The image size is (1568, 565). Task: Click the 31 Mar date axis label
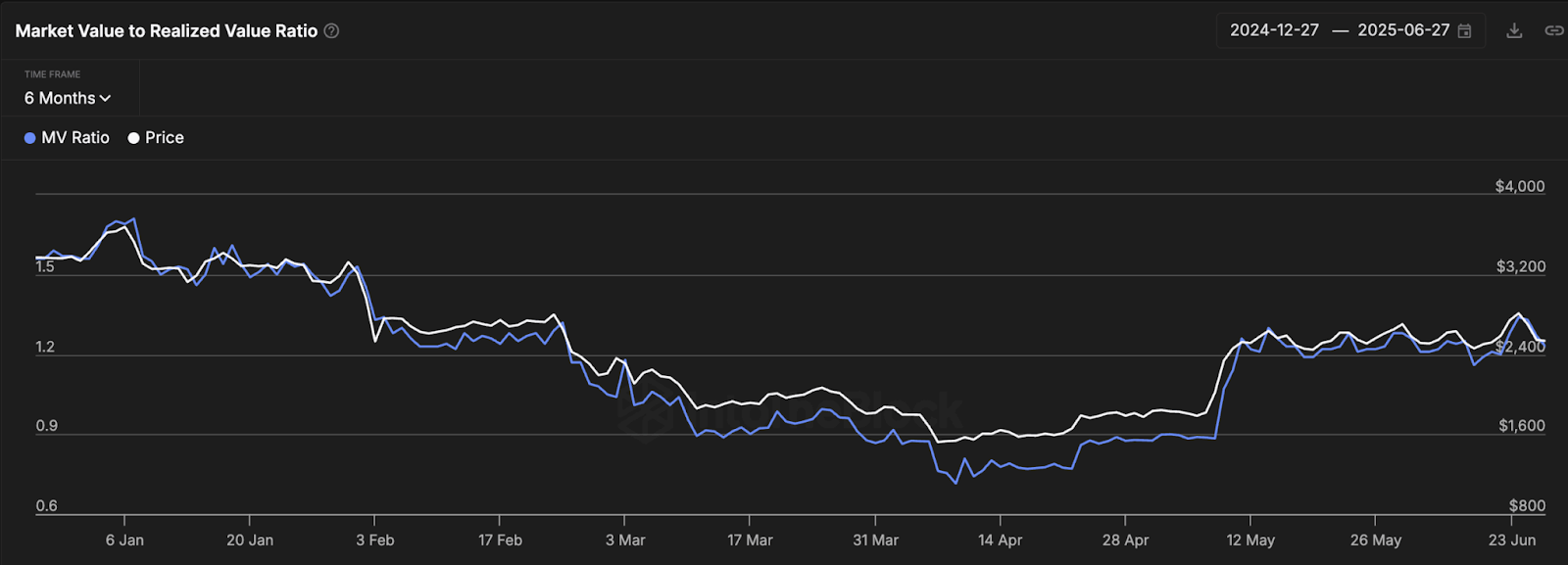[x=875, y=541]
